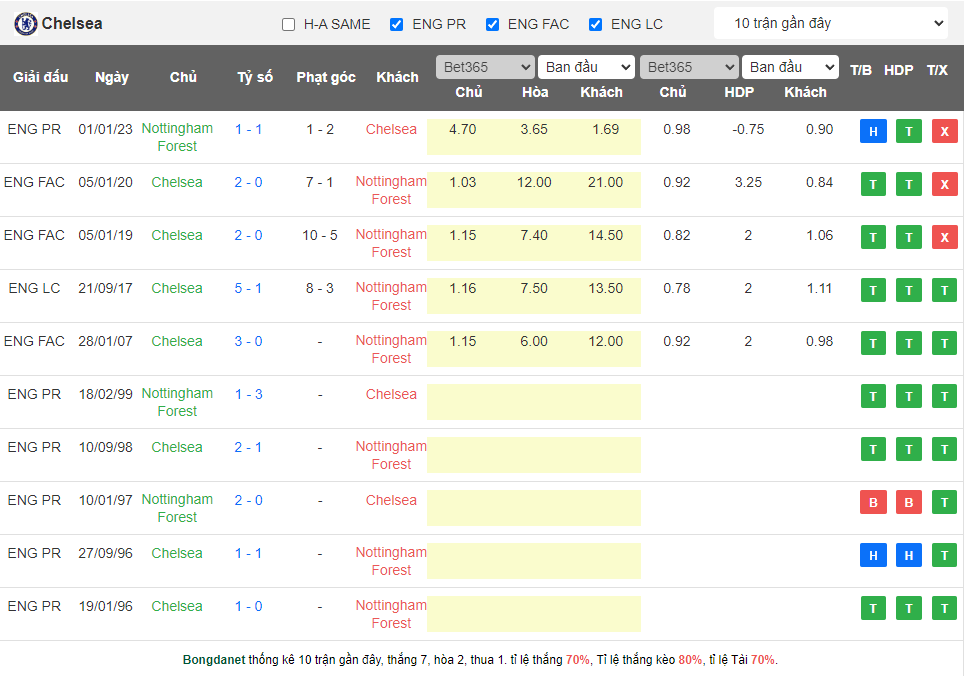Click blue H handicap badge in 27/09/96 row
The image size is (965, 676).
click(908, 555)
